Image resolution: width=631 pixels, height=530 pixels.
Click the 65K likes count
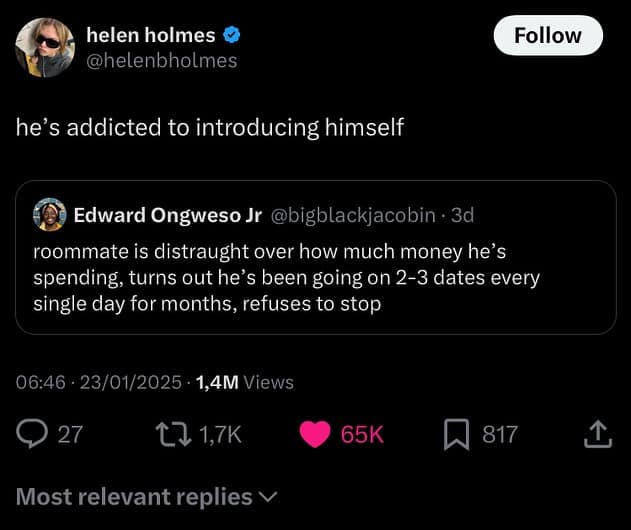point(362,433)
